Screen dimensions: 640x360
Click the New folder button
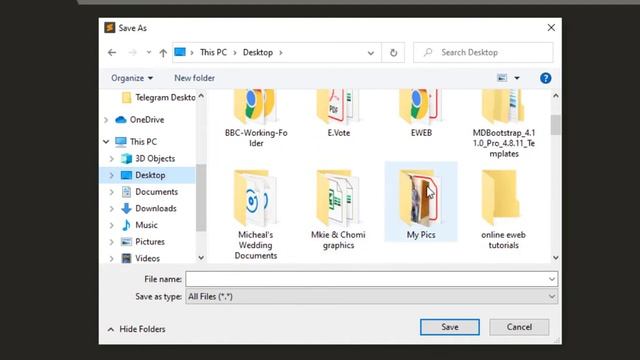coord(194,78)
